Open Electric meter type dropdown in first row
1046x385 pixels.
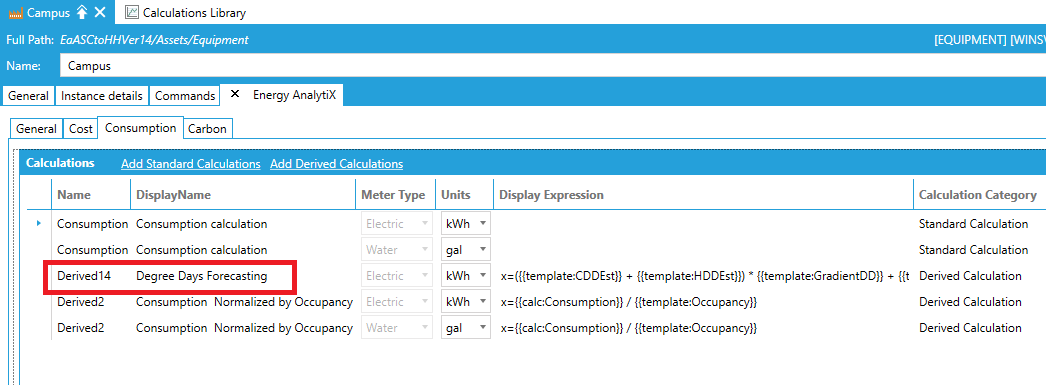tap(396, 224)
